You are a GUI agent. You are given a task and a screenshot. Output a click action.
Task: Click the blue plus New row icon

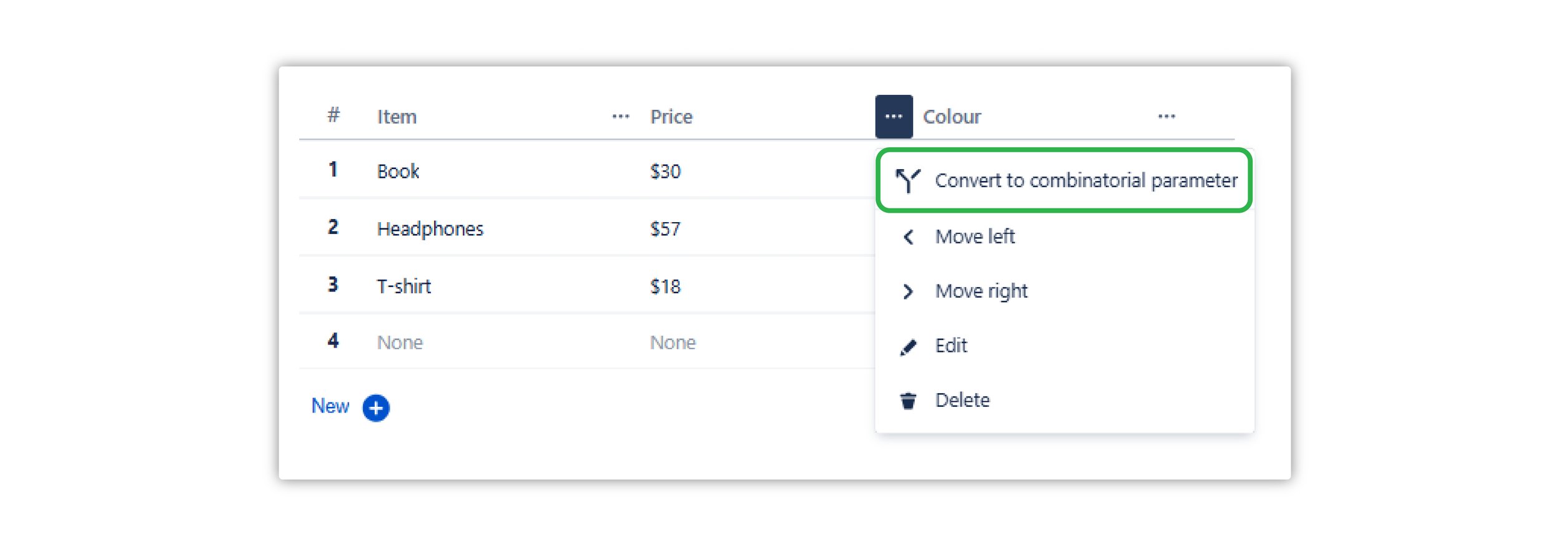376,408
